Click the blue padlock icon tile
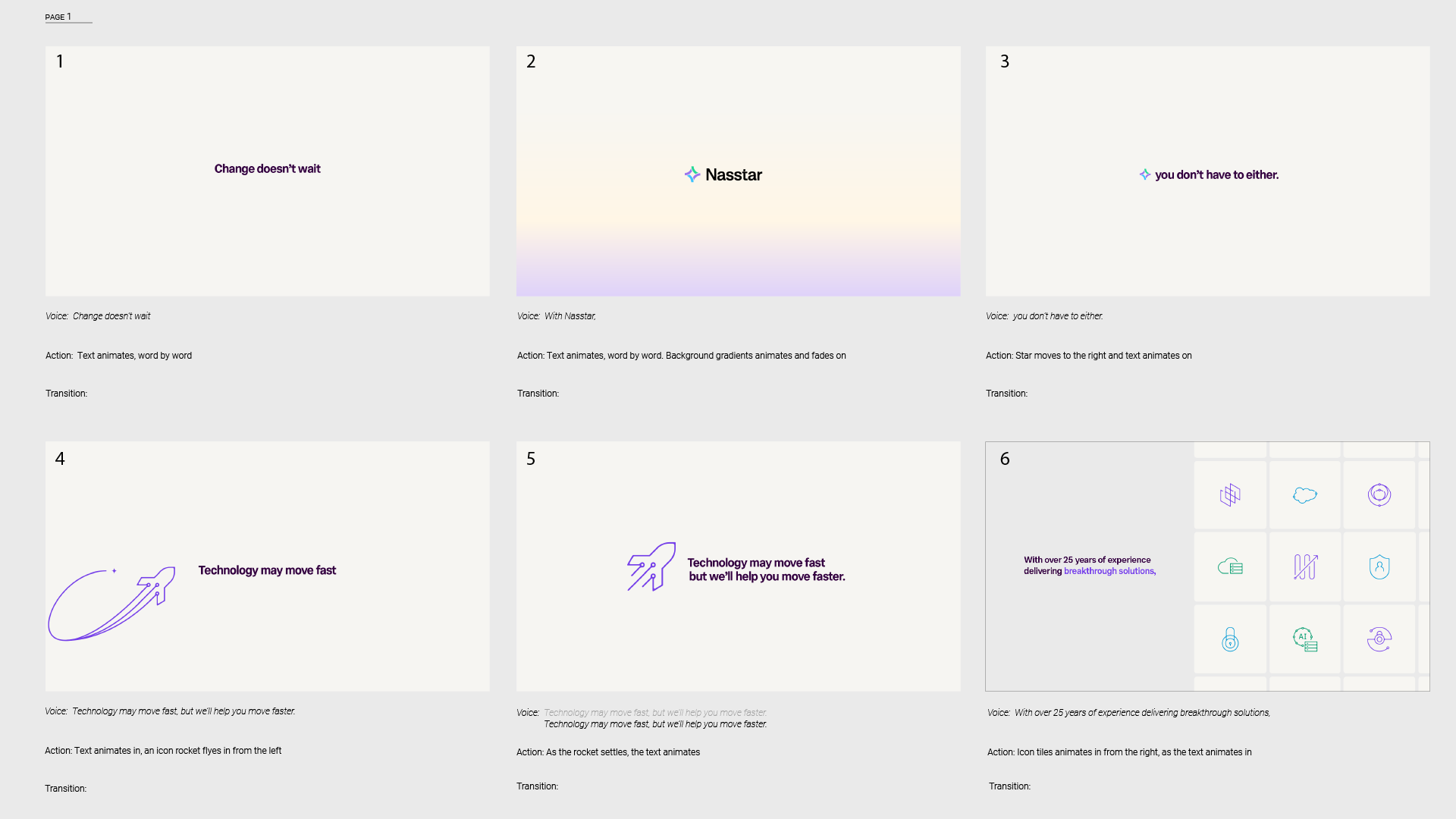Screen dimensions: 1456x819 [1230, 639]
